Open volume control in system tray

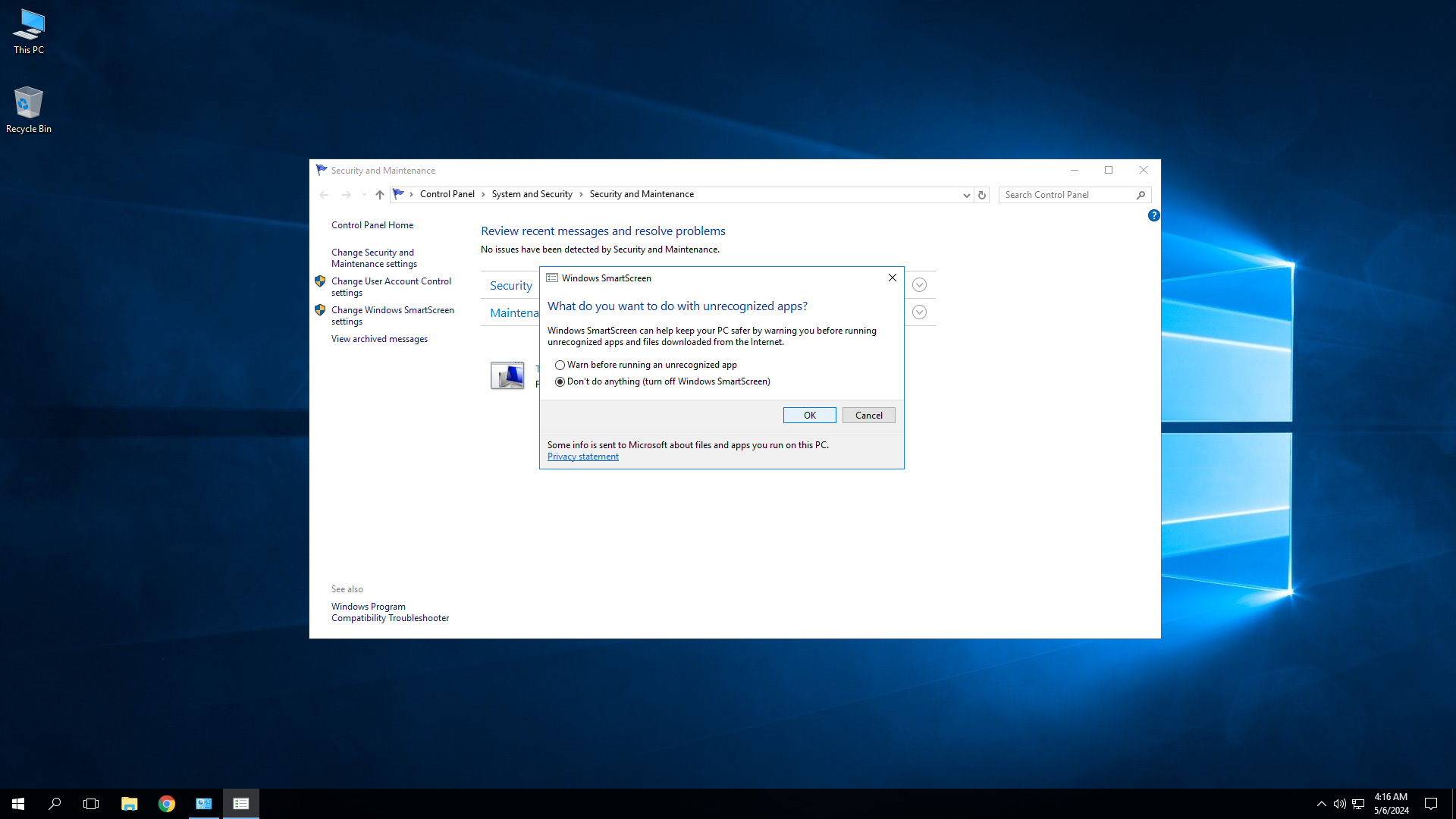(1339, 804)
